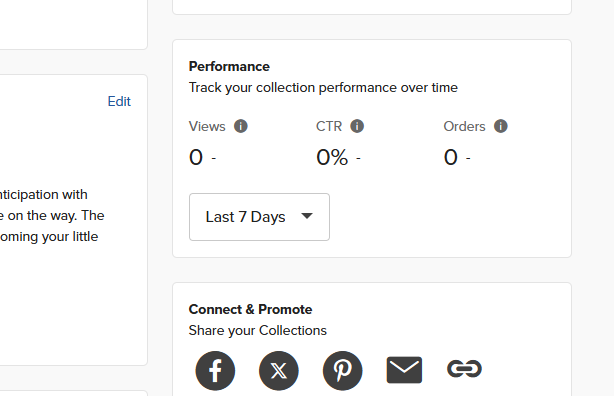The height and width of the screenshot is (396, 614).
Task: Click the Orders metric label
Action: click(464, 126)
